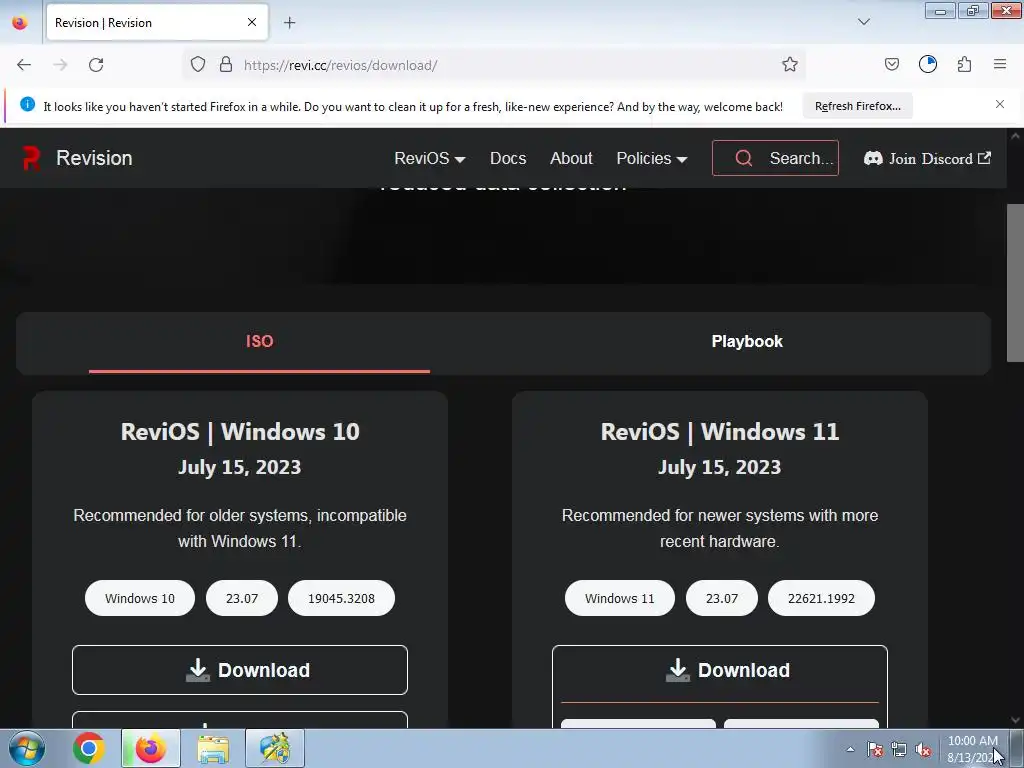Click the Refresh Firefox button
Image resolution: width=1024 pixels, height=768 pixels.
point(857,106)
